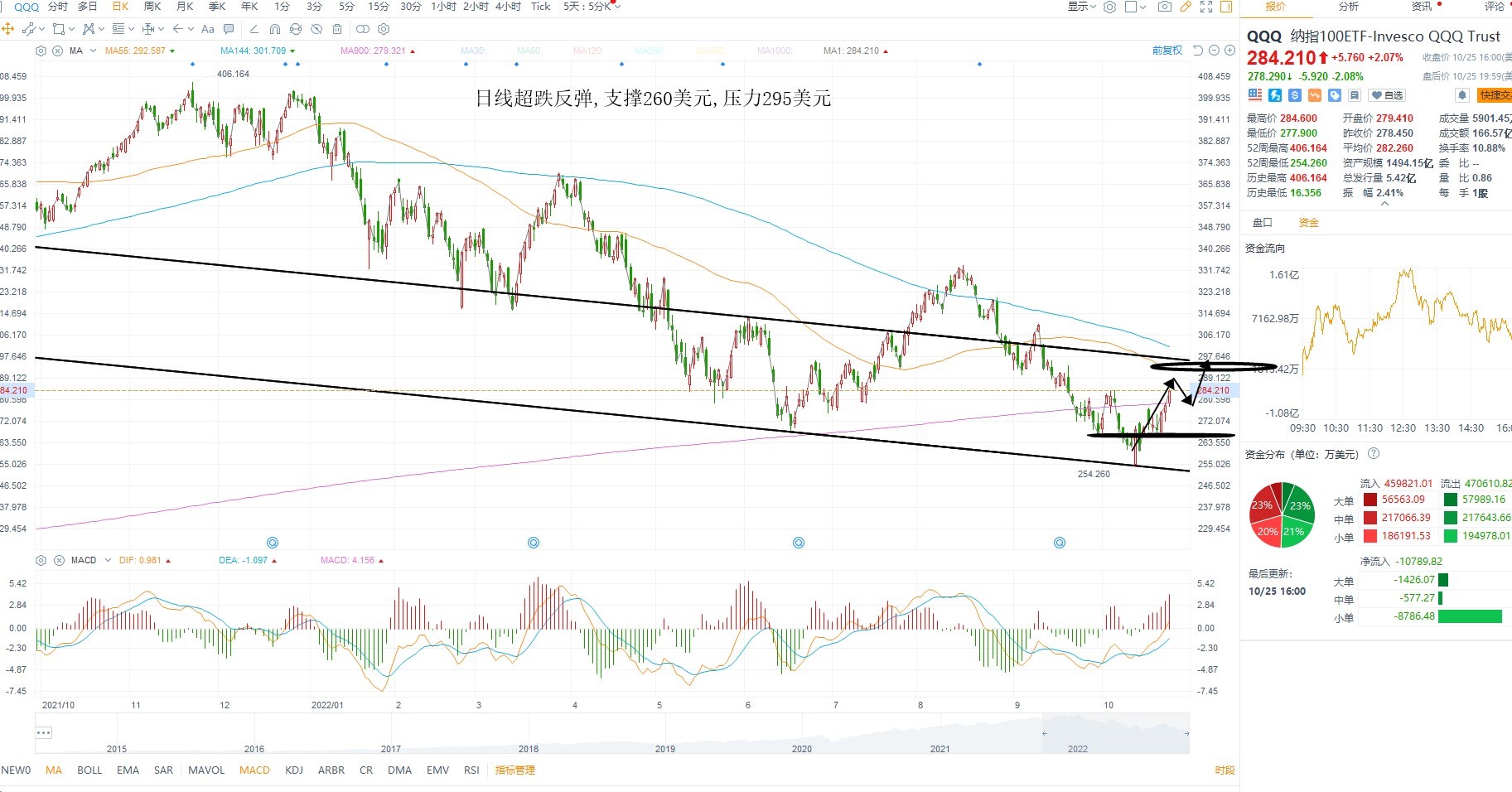This screenshot has height=792, width=1512.
Task: Open drawing toolbar settings gear
Action: [384, 29]
